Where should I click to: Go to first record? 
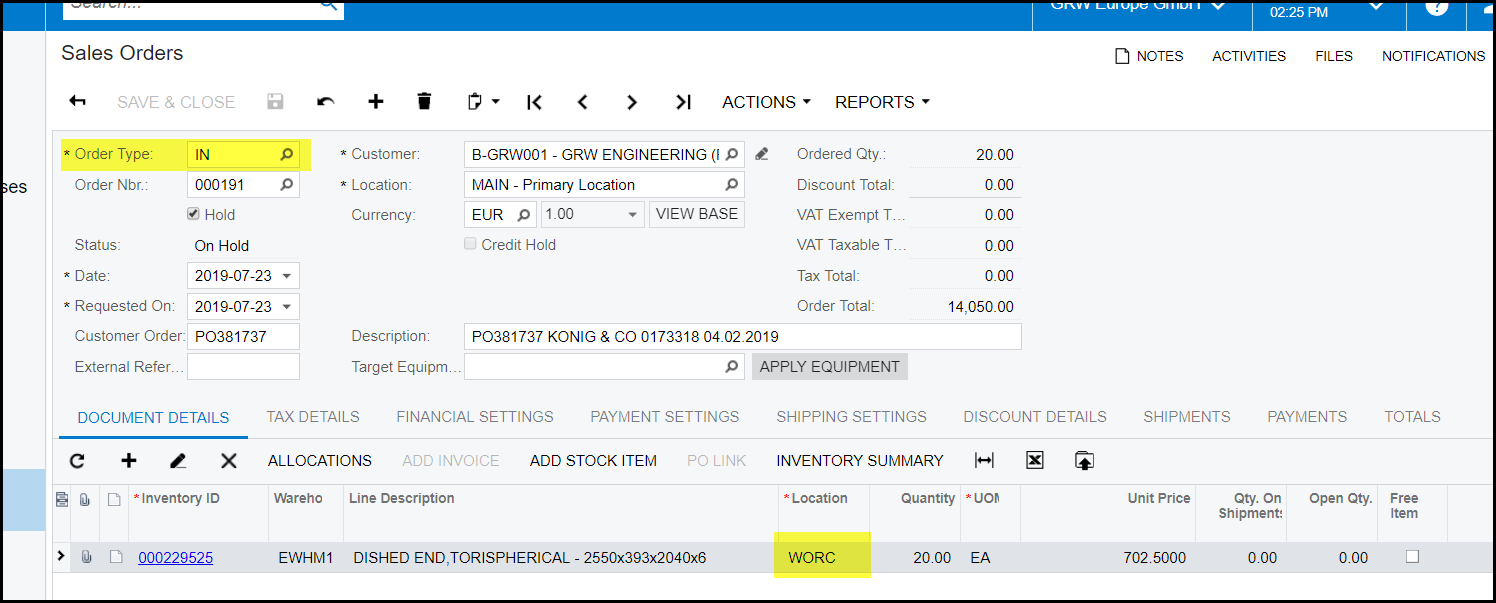click(x=534, y=102)
